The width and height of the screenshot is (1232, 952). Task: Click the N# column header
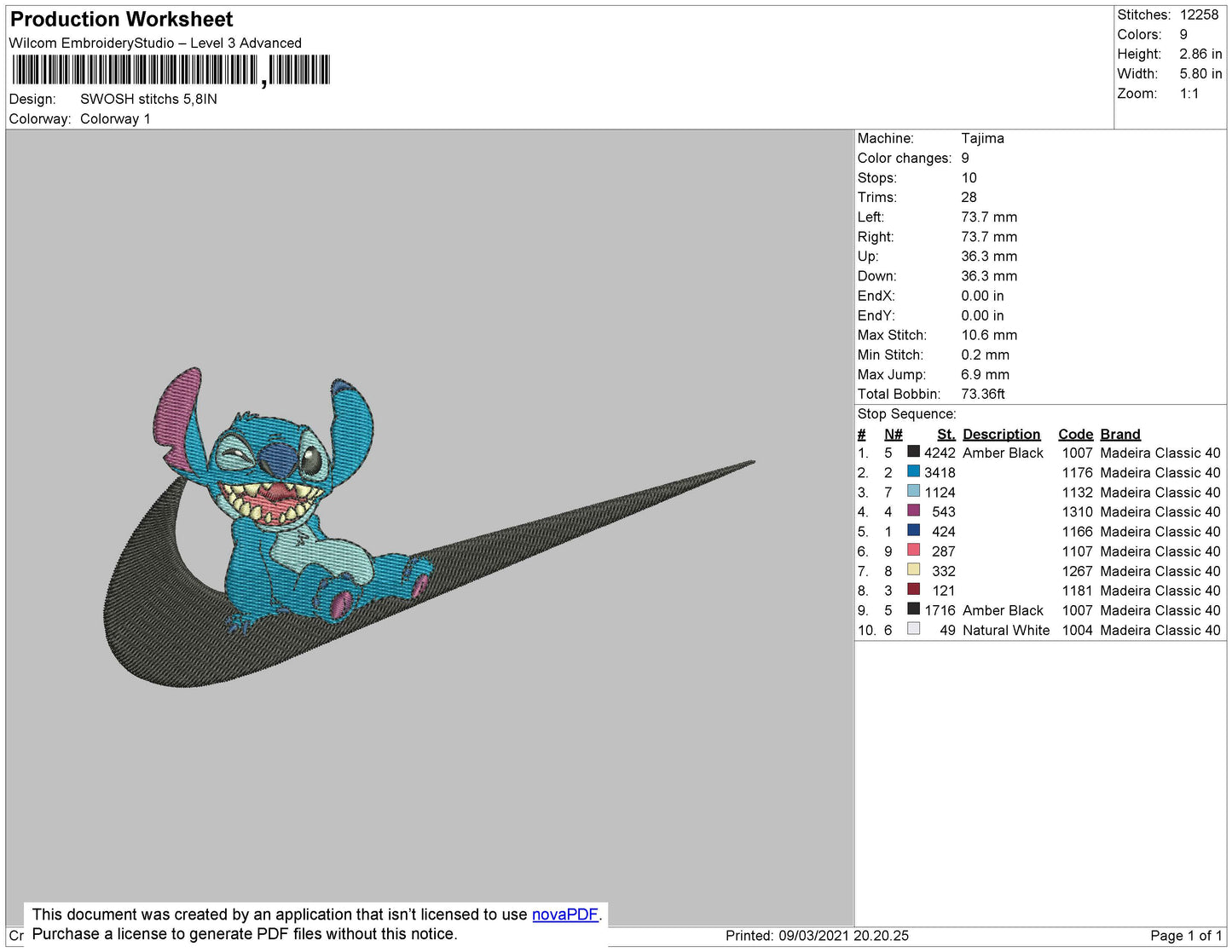[893, 434]
